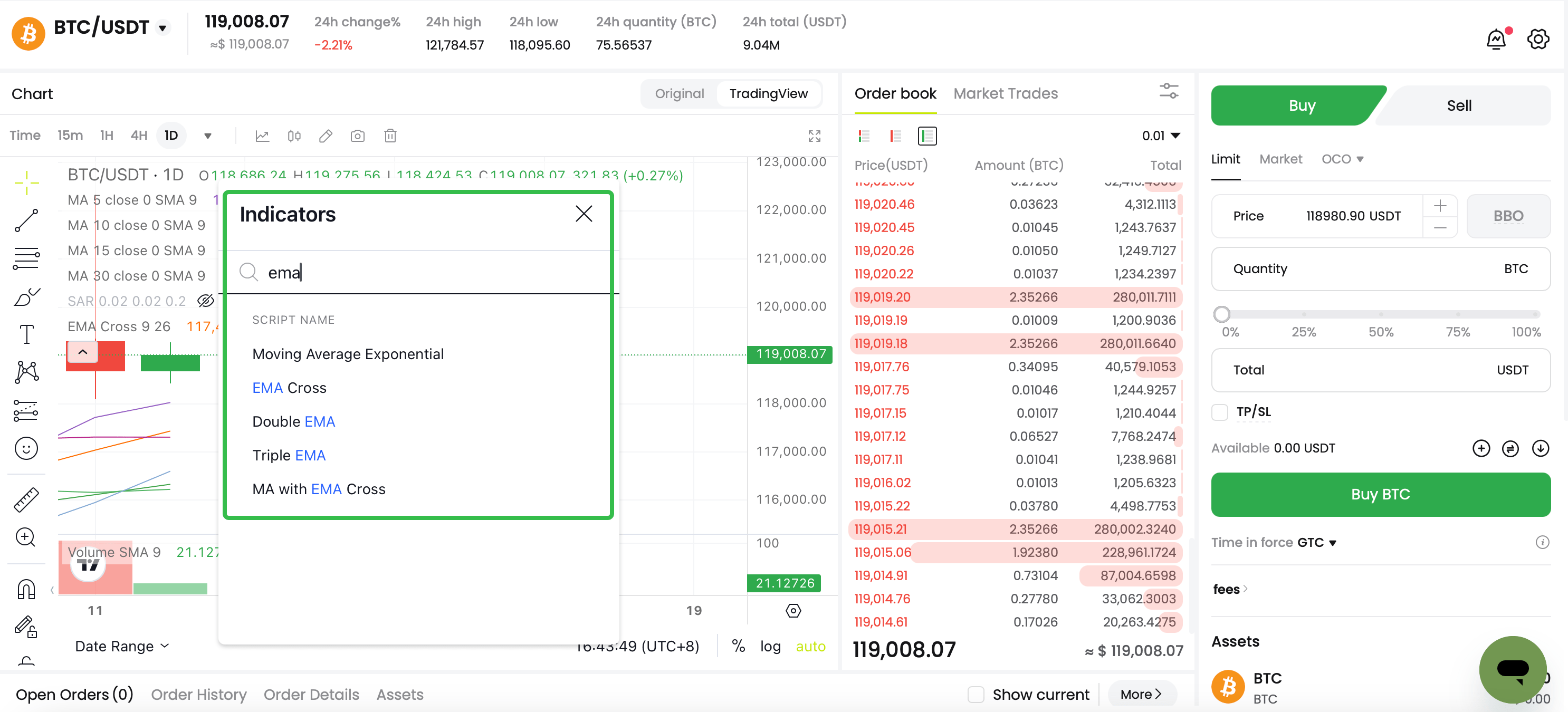
Task: Open the BTC/USDT pair dropdown
Action: click(162, 28)
